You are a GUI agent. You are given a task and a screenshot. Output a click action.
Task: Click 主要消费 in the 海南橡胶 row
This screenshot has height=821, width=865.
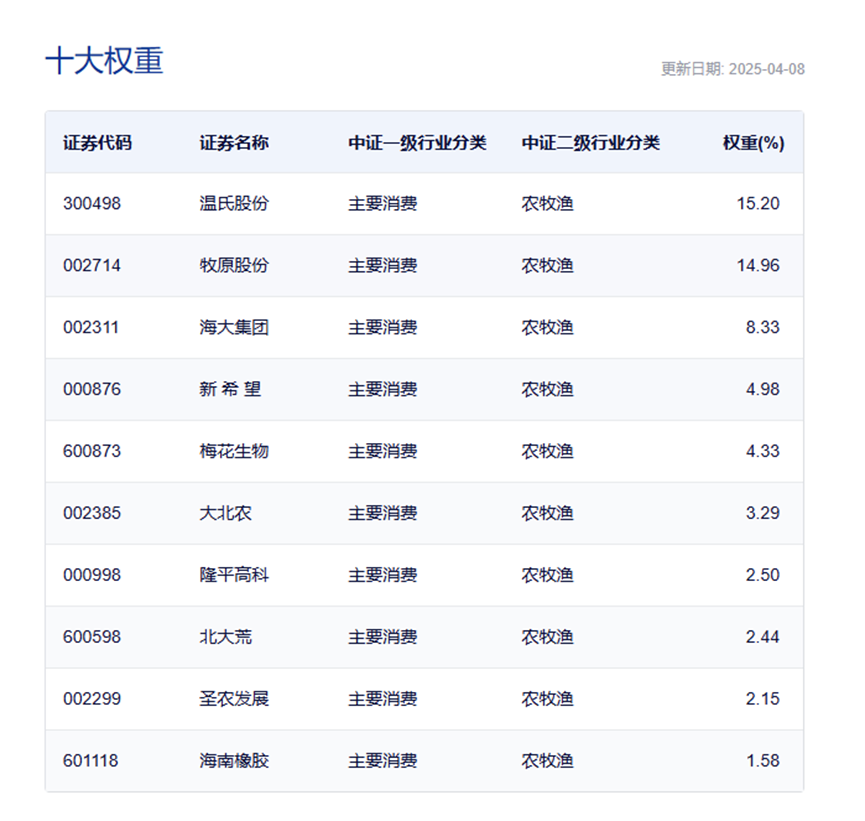point(382,760)
